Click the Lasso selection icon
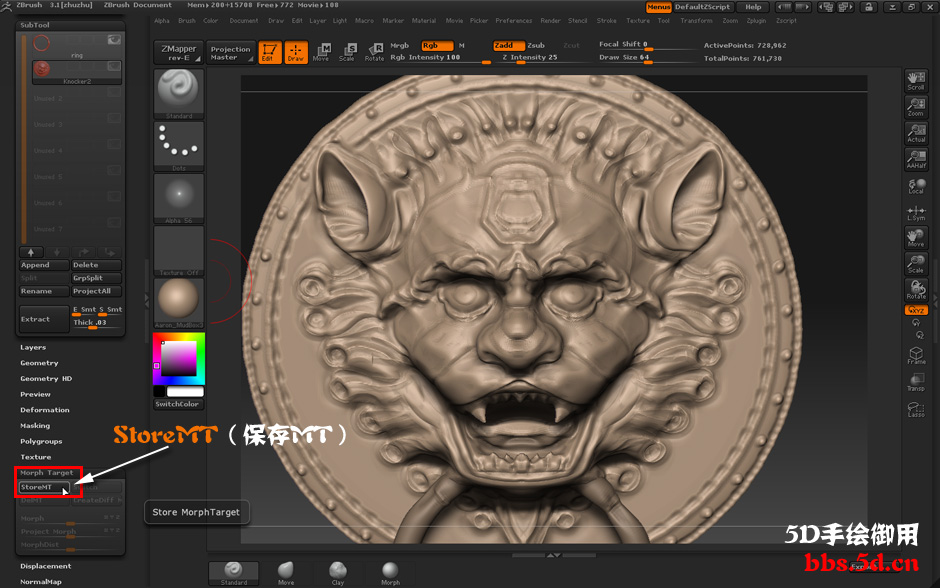940x588 pixels. pyautogui.click(x=916, y=409)
